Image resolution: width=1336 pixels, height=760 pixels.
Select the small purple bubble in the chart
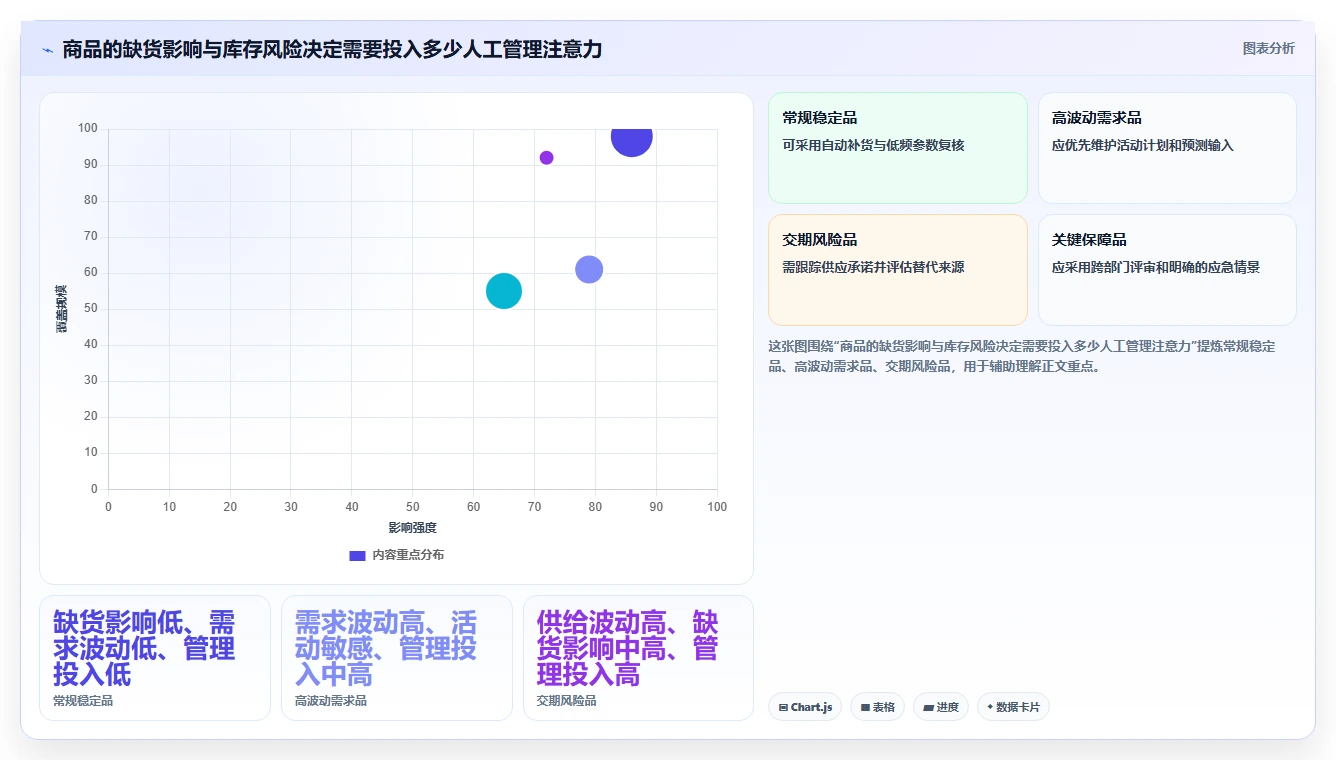[546, 158]
